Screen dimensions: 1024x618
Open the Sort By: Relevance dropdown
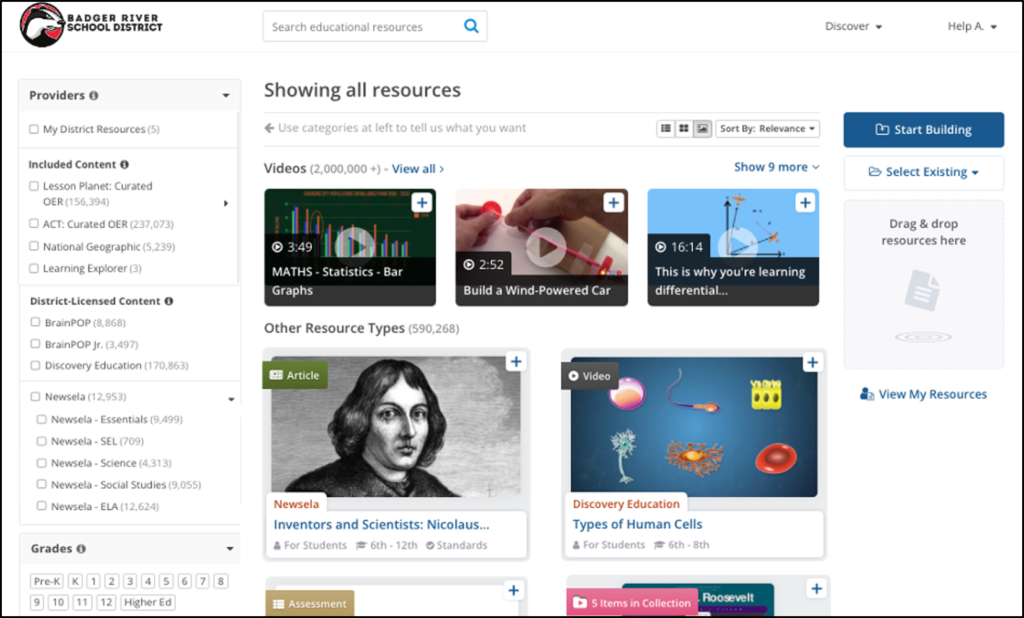click(x=767, y=129)
